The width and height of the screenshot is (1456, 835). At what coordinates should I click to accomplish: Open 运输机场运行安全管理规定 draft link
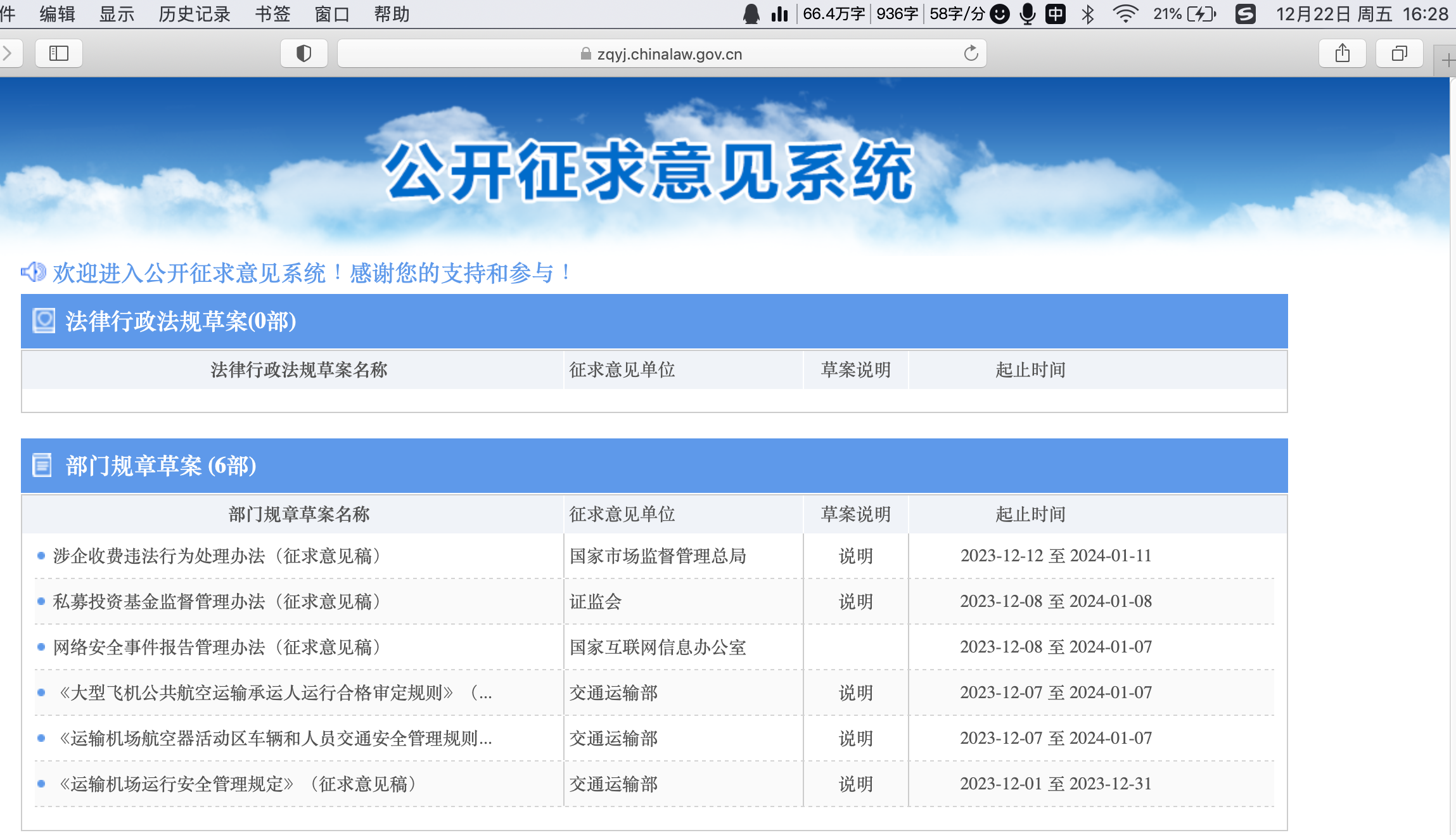pos(238,784)
